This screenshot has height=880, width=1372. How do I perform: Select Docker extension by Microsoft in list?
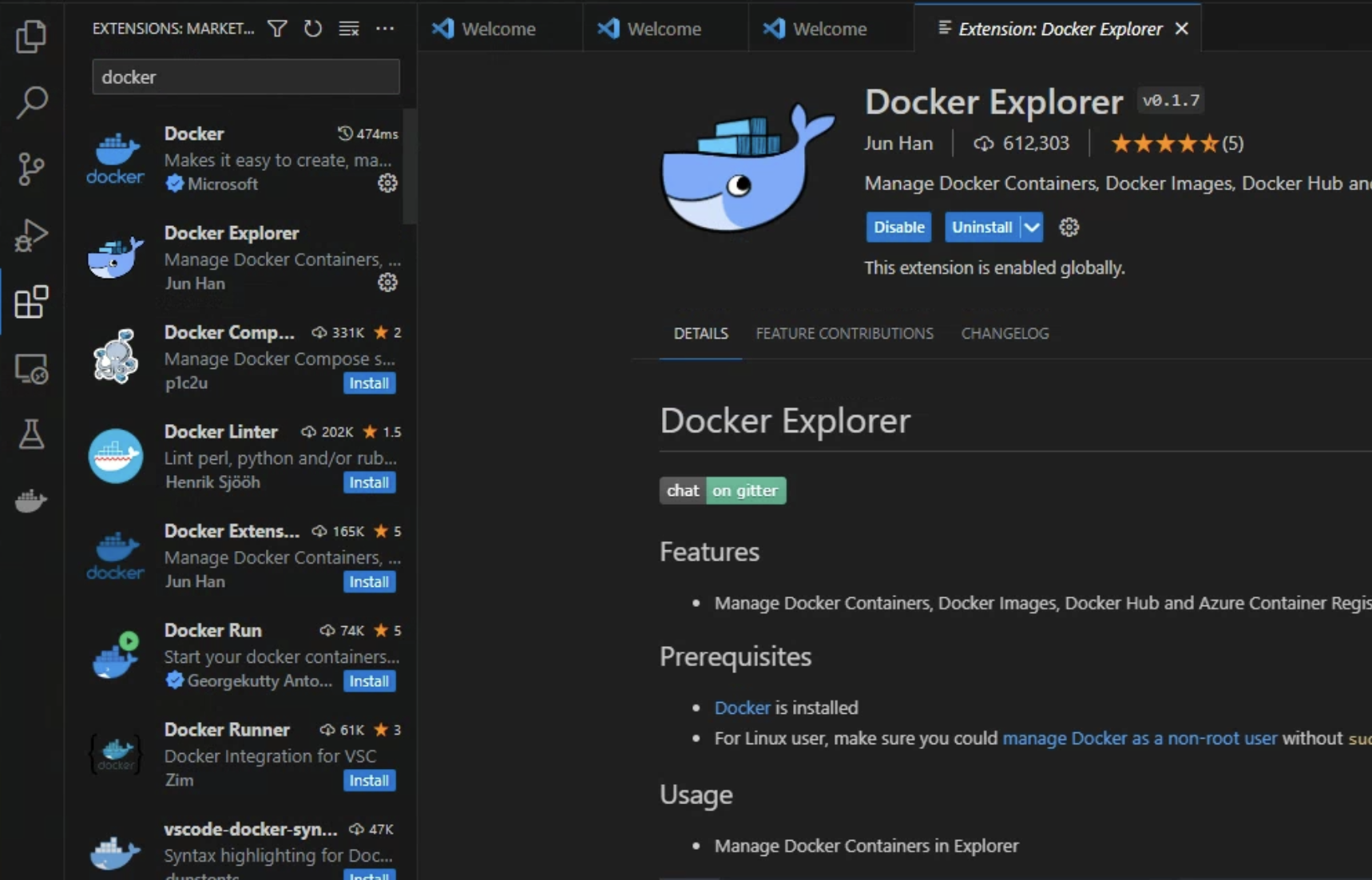pos(242,158)
